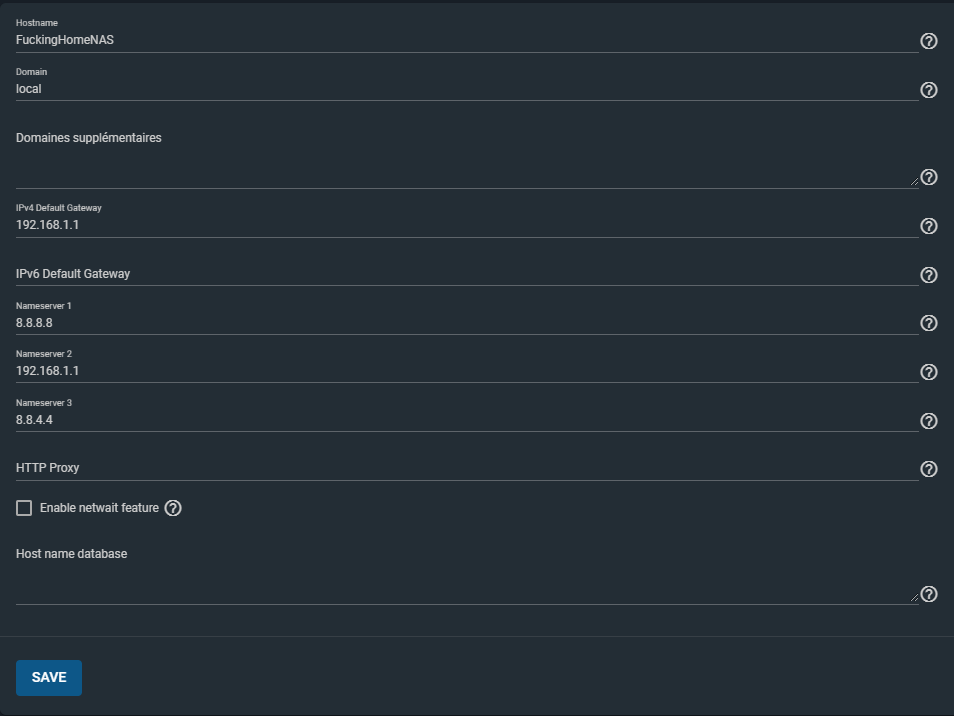Show help for Nameserver 3

pos(928,421)
